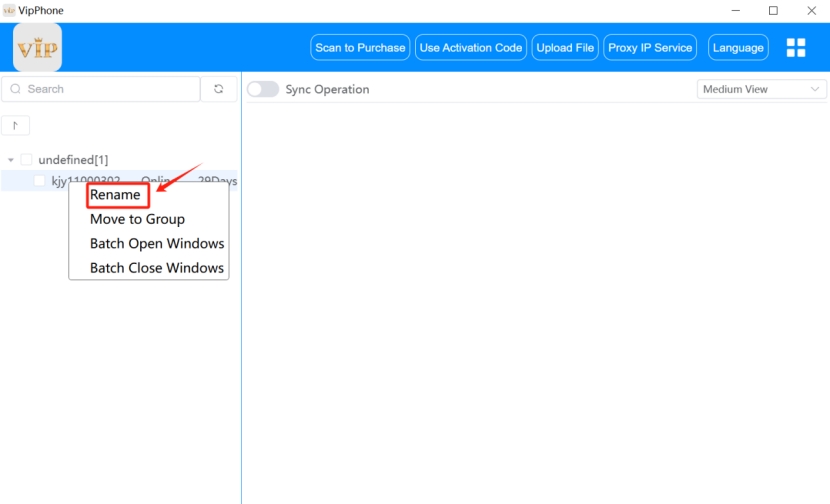Click the magnifier icon in Search box
This screenshot has height=504, width=830.
16,89
